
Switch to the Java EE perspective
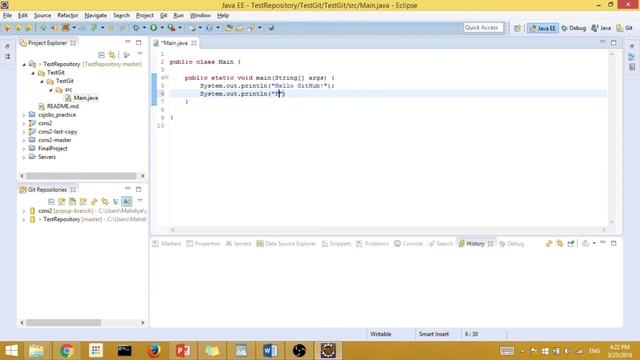click(x=542, y=28)
